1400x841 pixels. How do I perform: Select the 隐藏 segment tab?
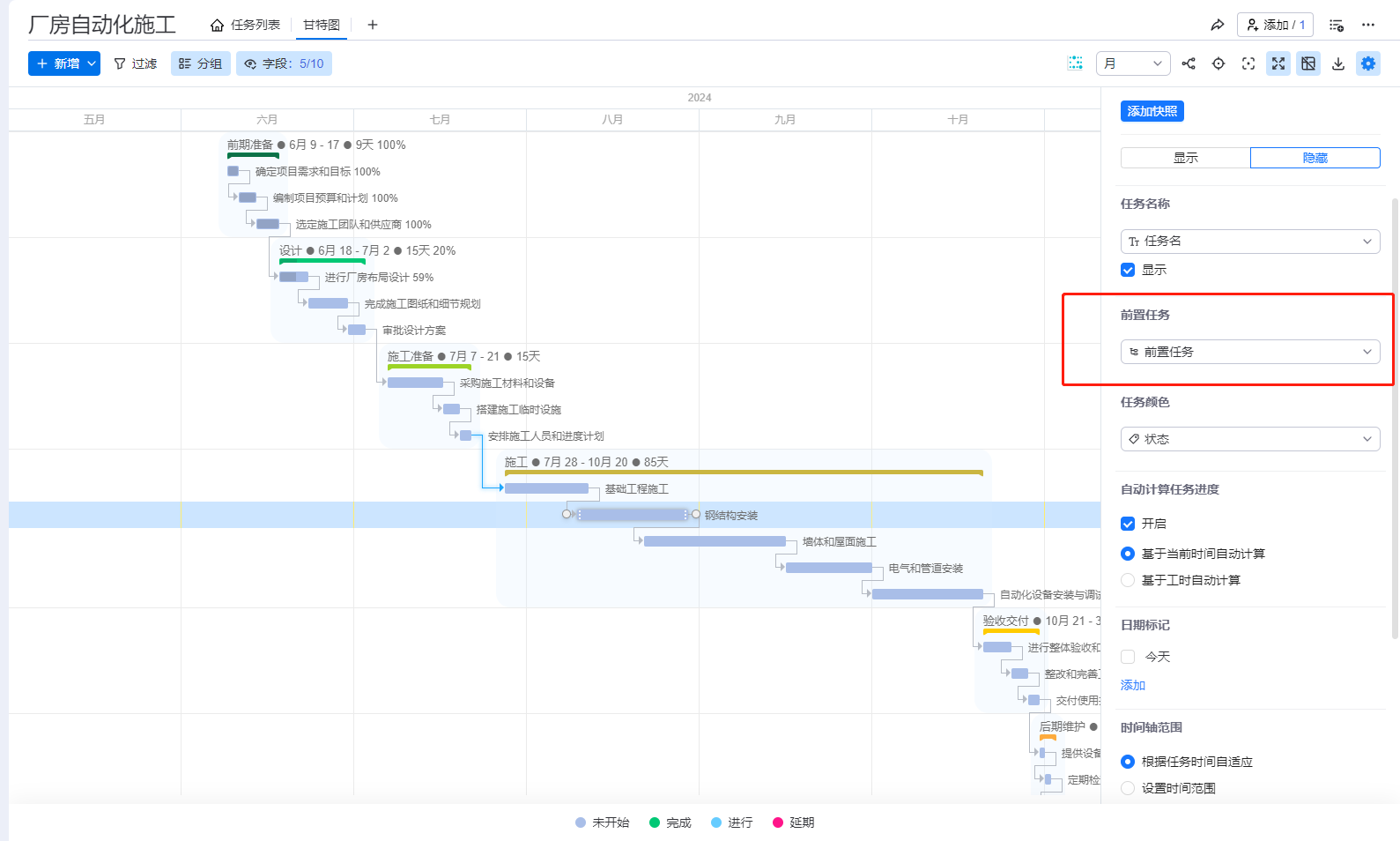click(1315, 158)
